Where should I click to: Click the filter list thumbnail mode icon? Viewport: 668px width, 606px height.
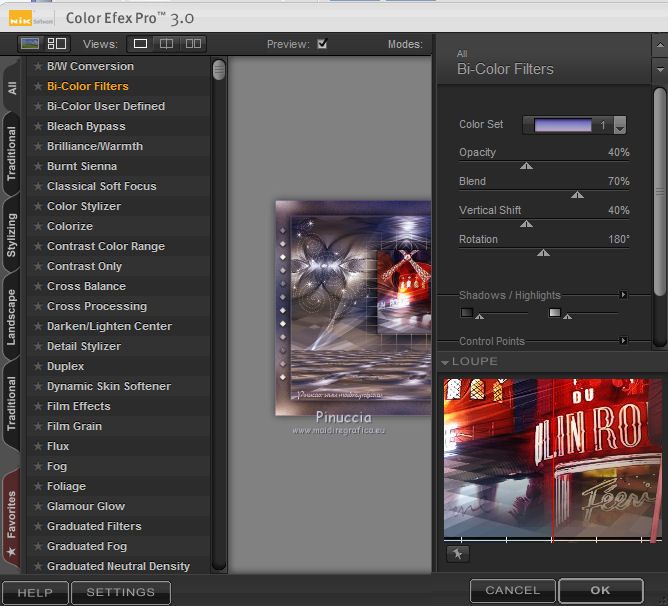tap(30, 44)
